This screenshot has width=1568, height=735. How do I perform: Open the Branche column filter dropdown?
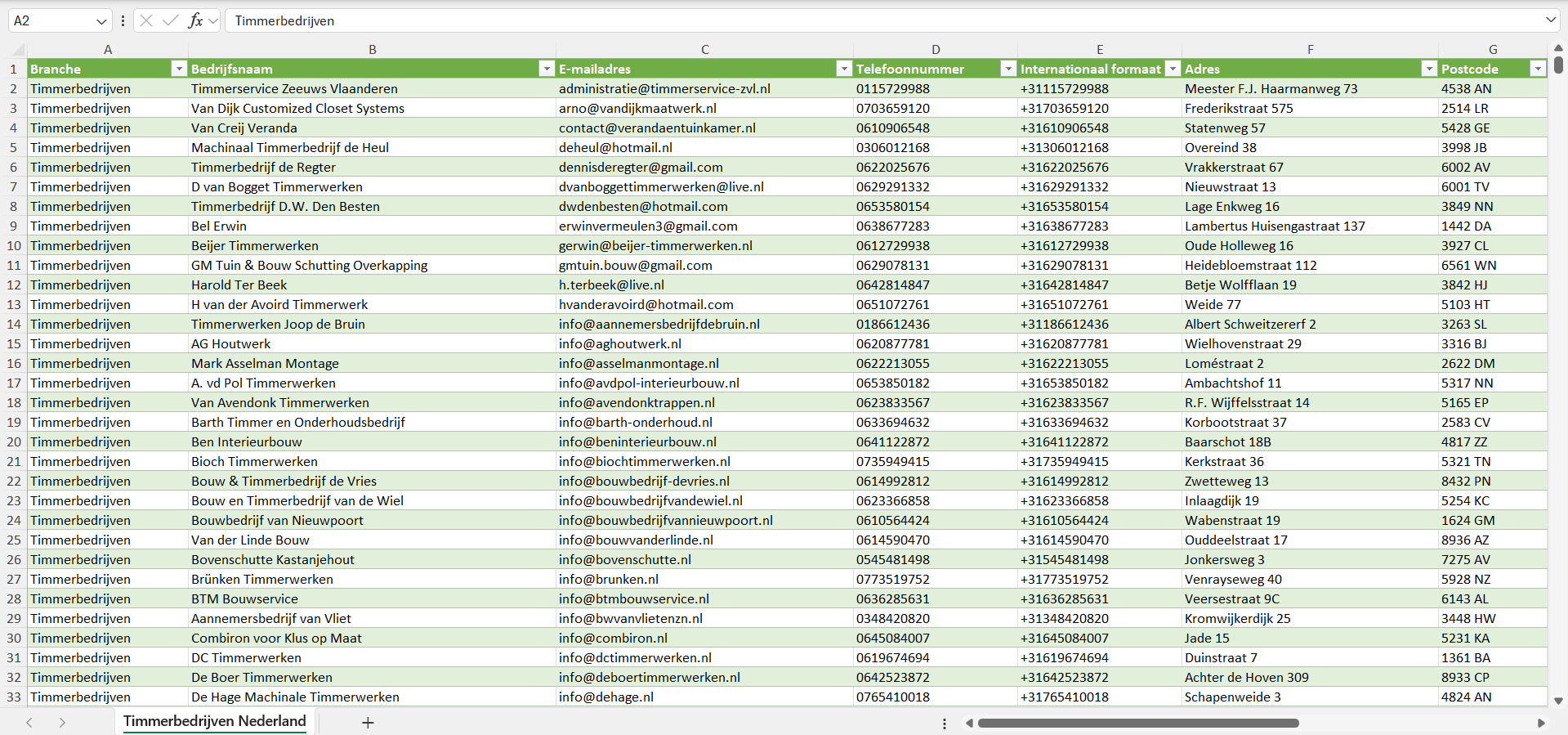(x=179, y=69)
